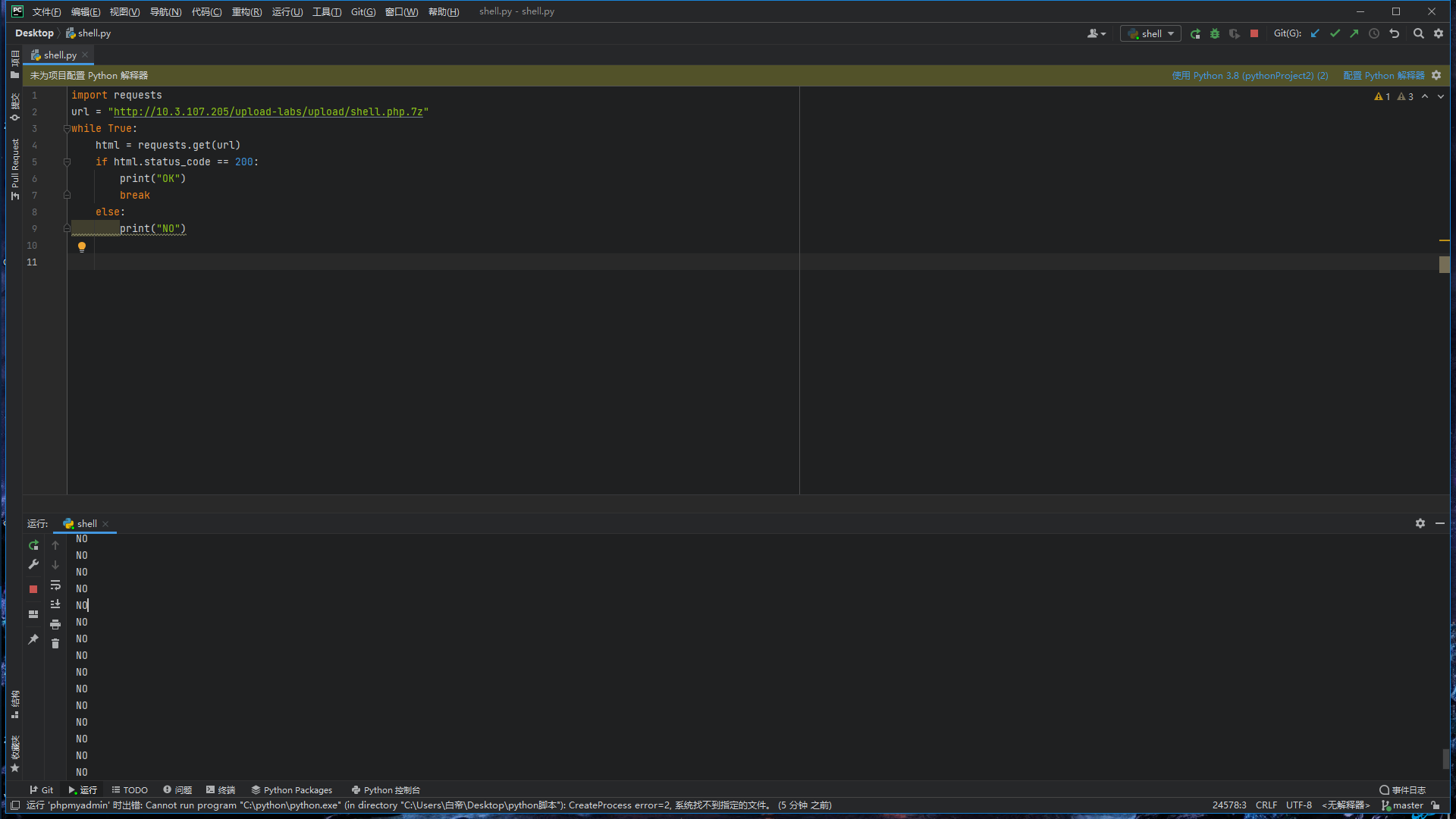The image size is (1456, 819).
Task: Click the print icon in run panel
Action: [x=55, y=624]
